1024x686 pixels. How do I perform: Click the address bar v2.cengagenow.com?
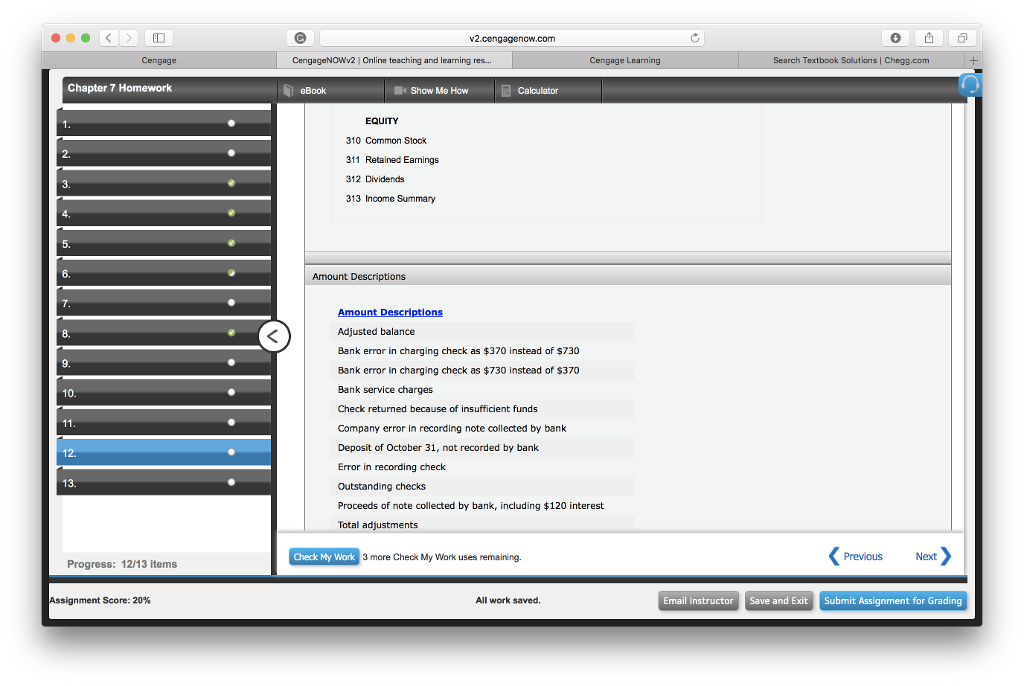pos(512,38)
